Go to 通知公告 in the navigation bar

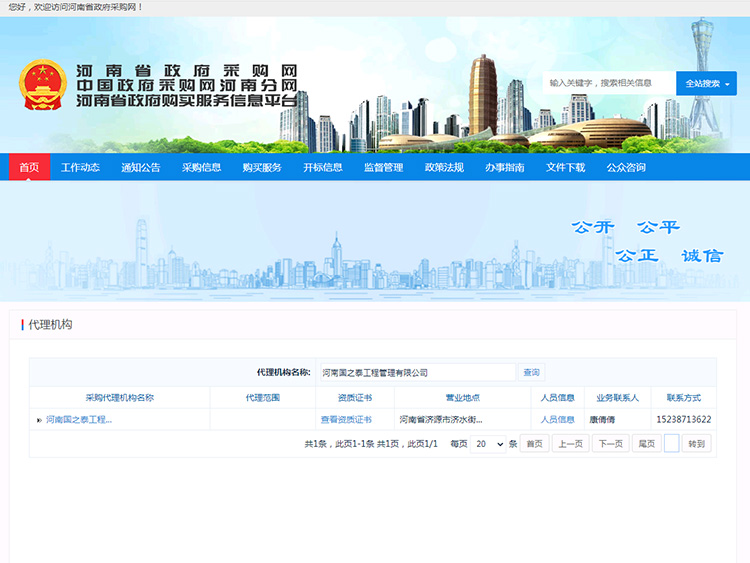[x=141, y=167]
